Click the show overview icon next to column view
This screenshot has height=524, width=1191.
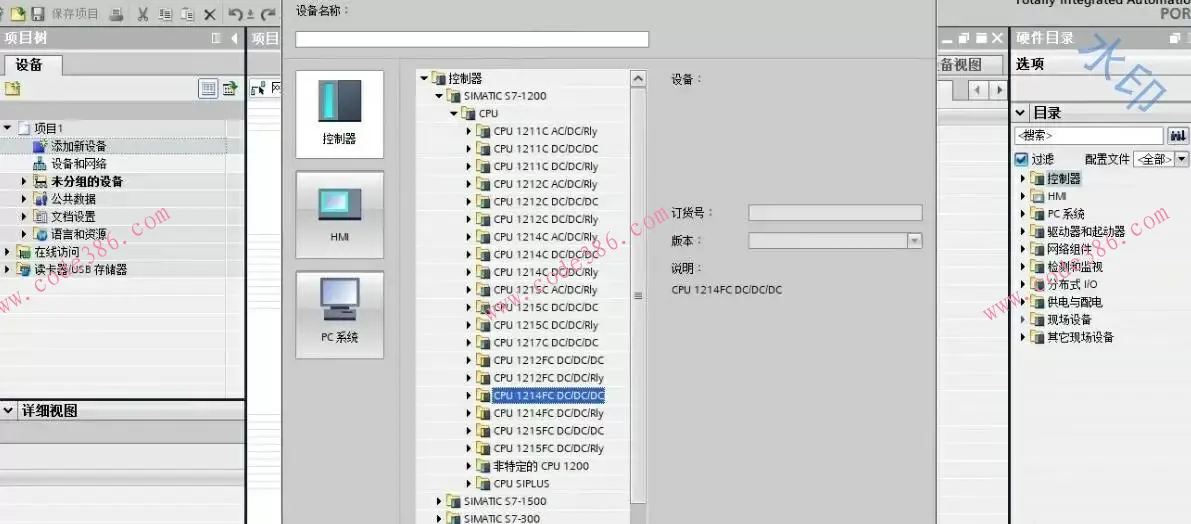(x=229, y=89)
